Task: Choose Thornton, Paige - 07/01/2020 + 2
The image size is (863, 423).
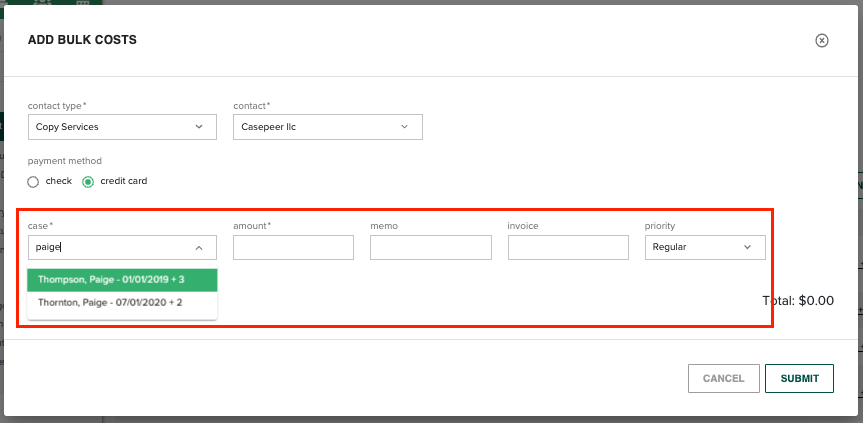Action: point(122,303)
